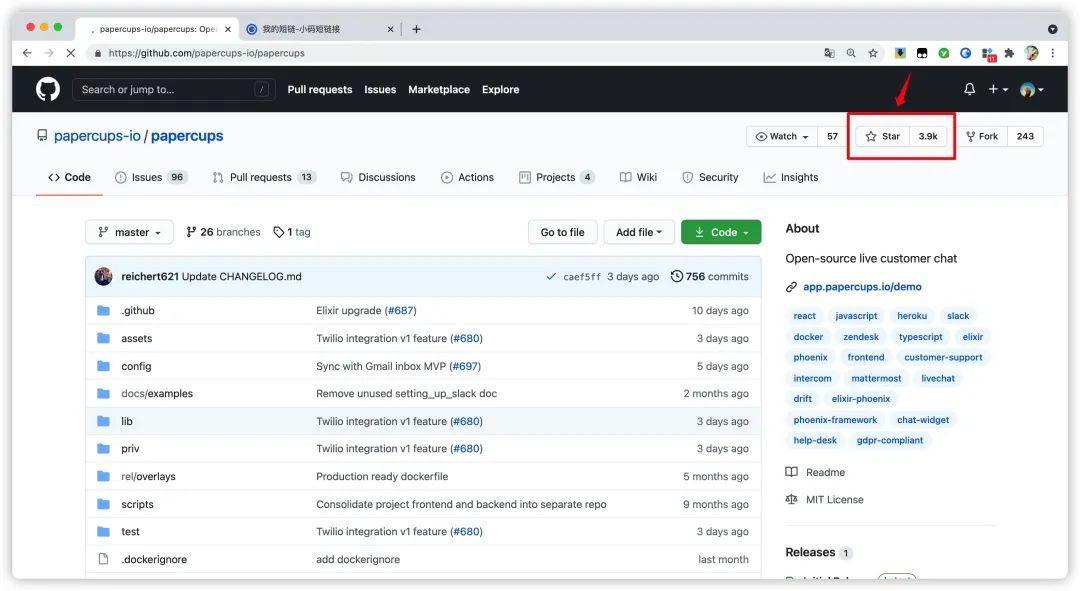Click the folder icon beside test
Screen dimensions: 1080x591
(103, 531)
